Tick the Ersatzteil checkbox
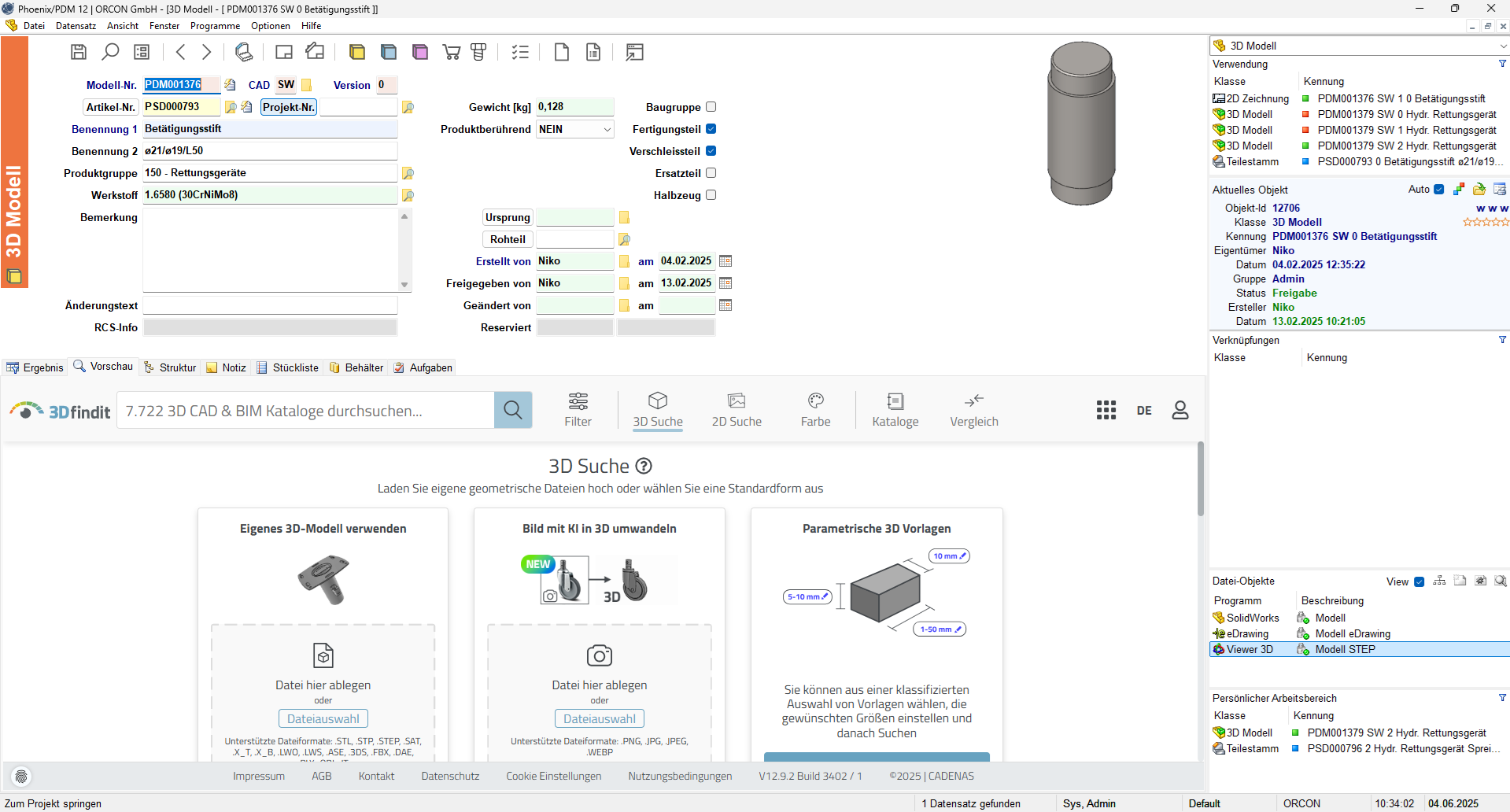 click(711, 173)
